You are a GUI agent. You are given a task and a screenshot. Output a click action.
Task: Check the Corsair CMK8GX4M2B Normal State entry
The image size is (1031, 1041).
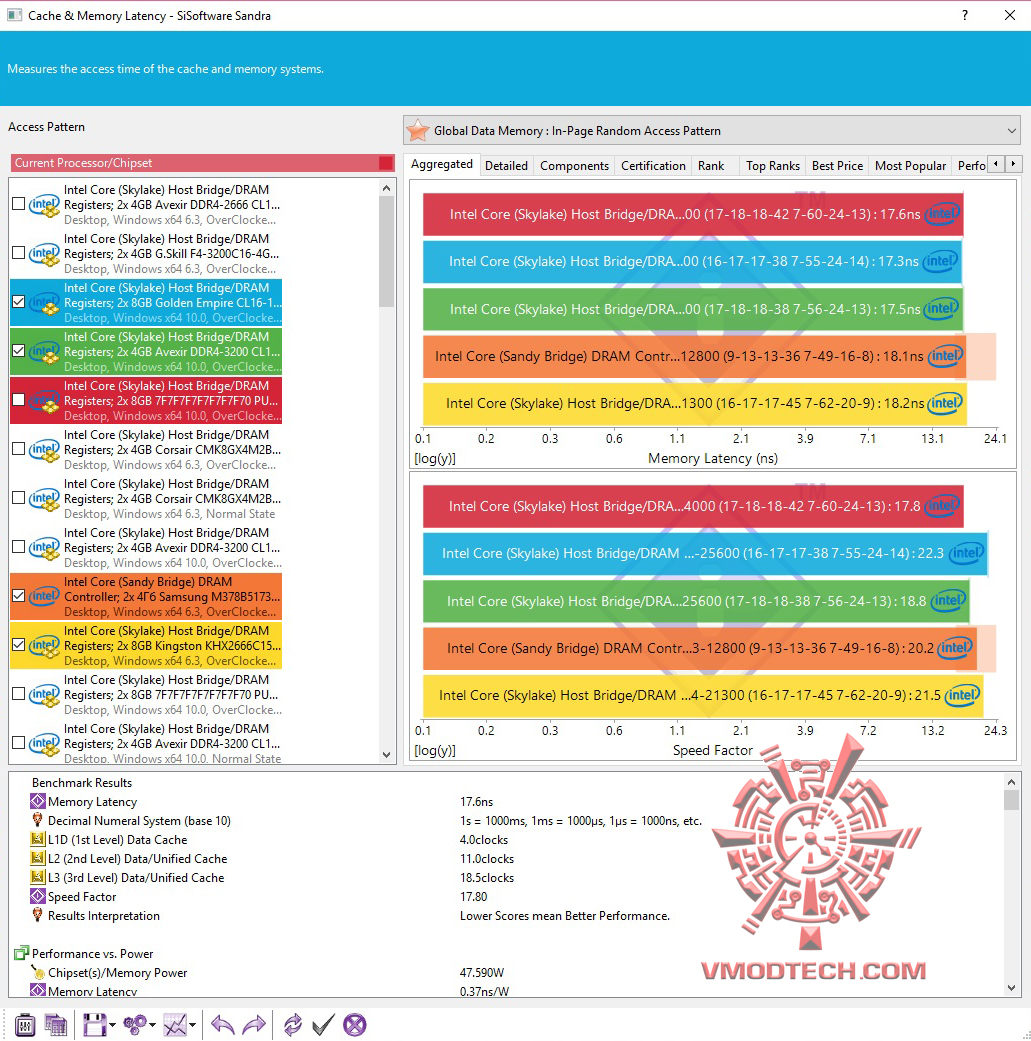(19, 498)
